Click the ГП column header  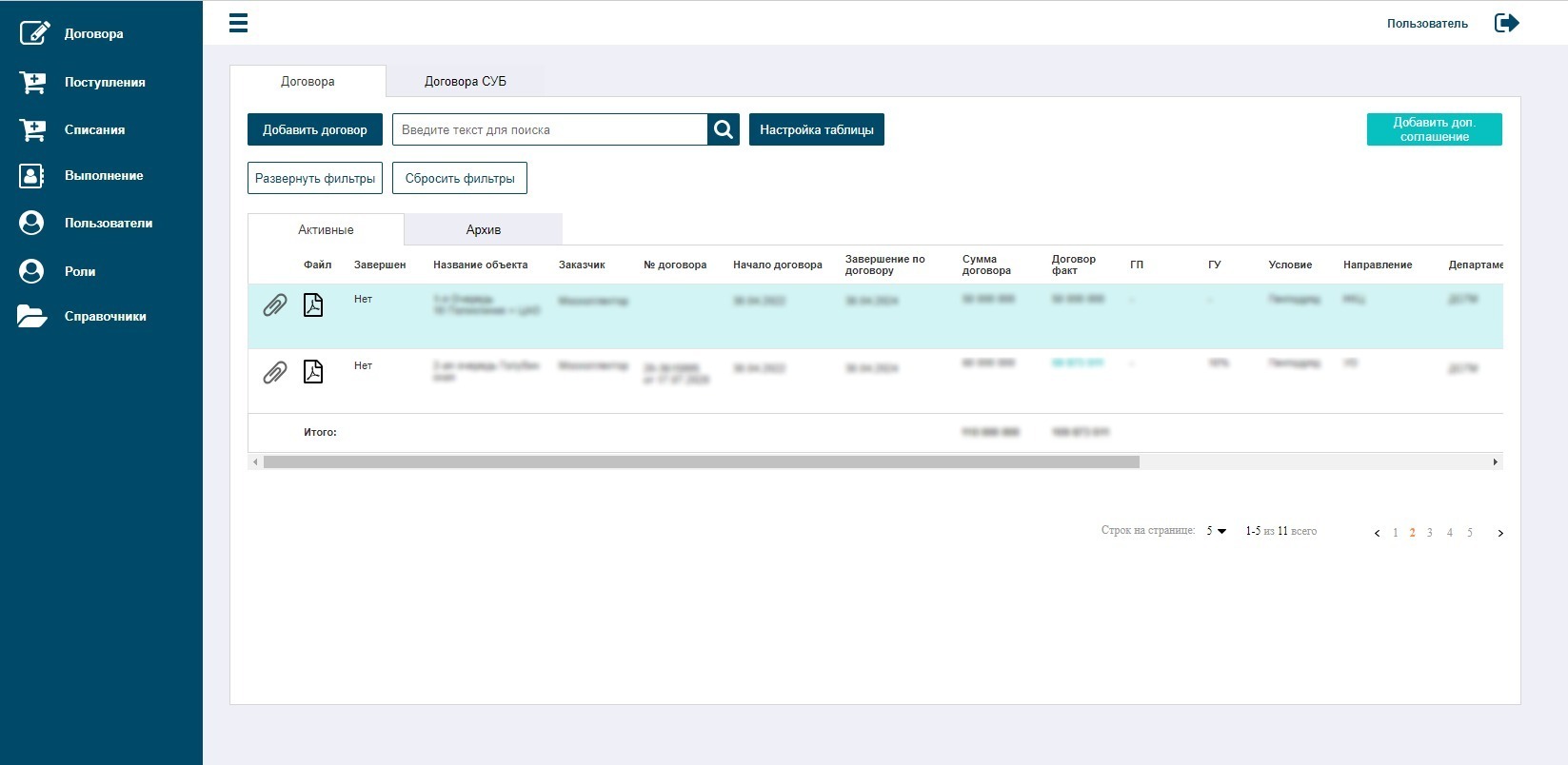tap(1137, 265)
